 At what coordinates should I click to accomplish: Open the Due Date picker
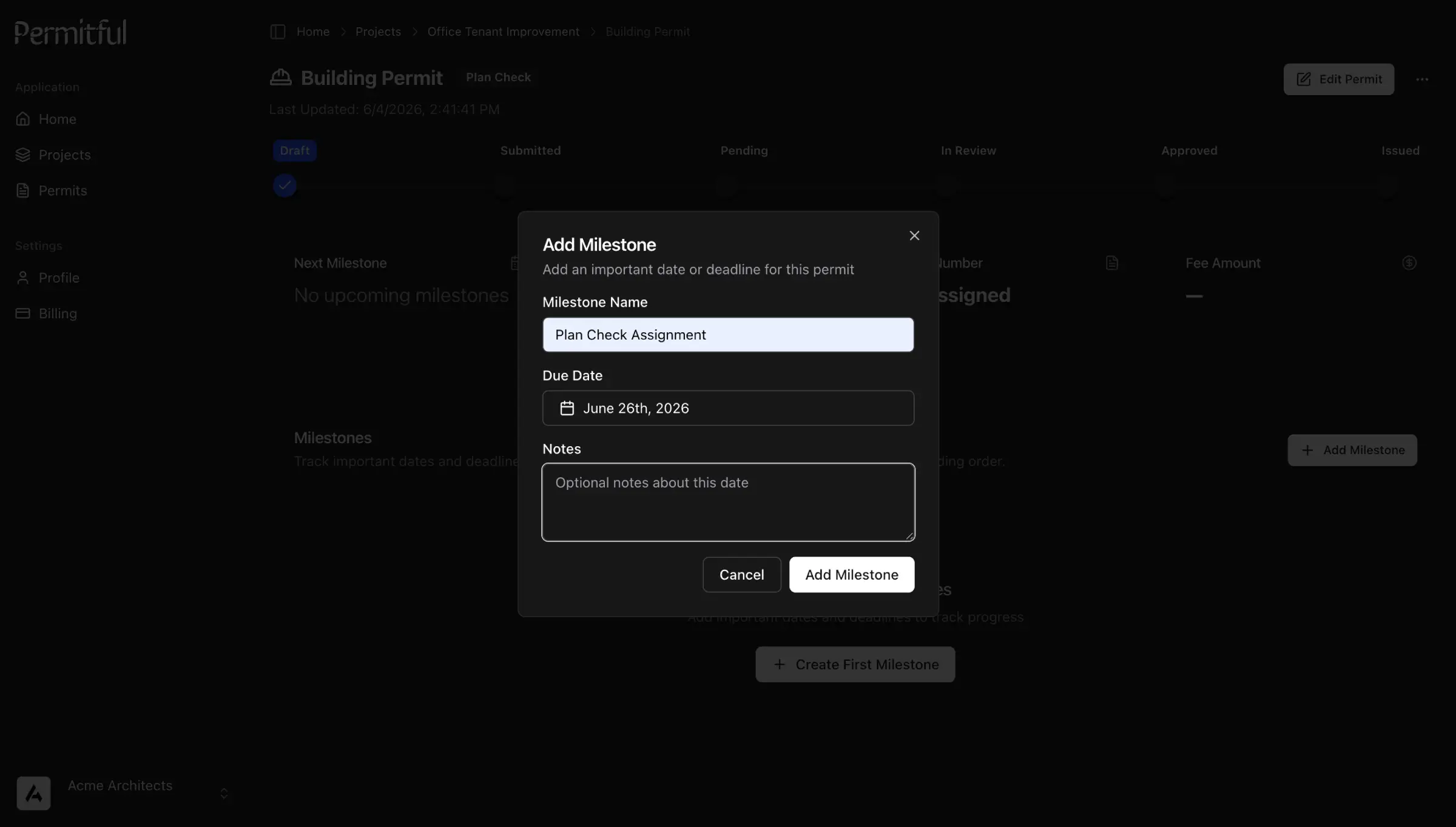pos(728,408)
